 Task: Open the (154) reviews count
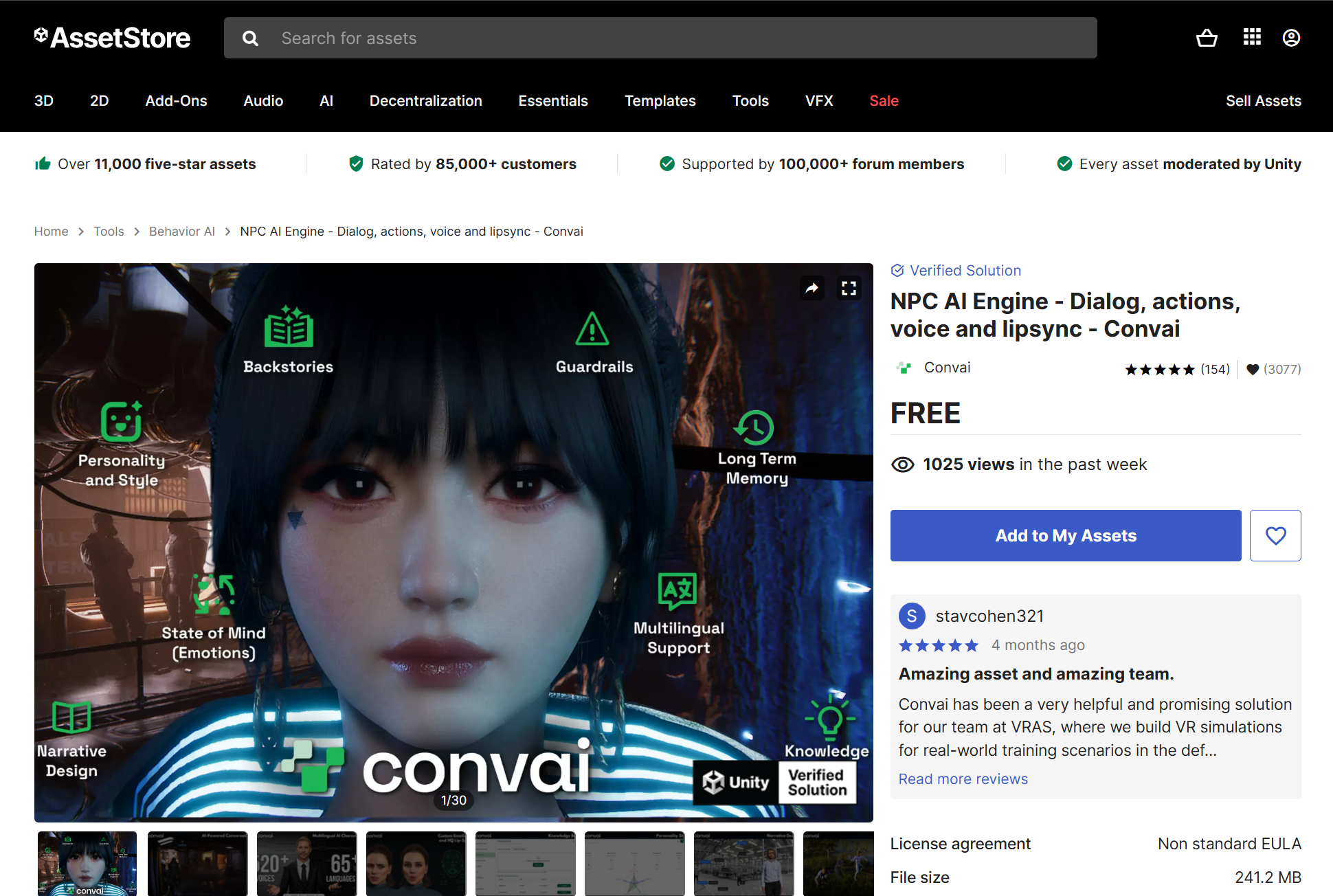(1216, 370)
